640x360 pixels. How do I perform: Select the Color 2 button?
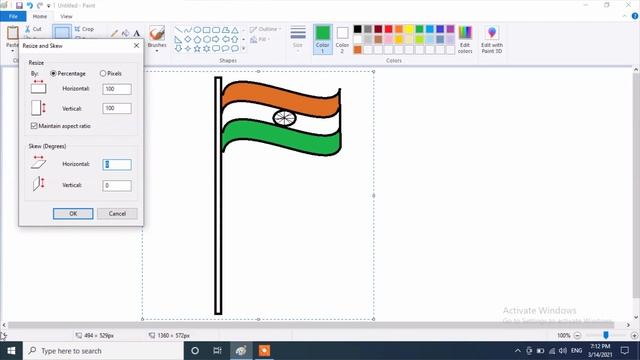click(342, 39)
